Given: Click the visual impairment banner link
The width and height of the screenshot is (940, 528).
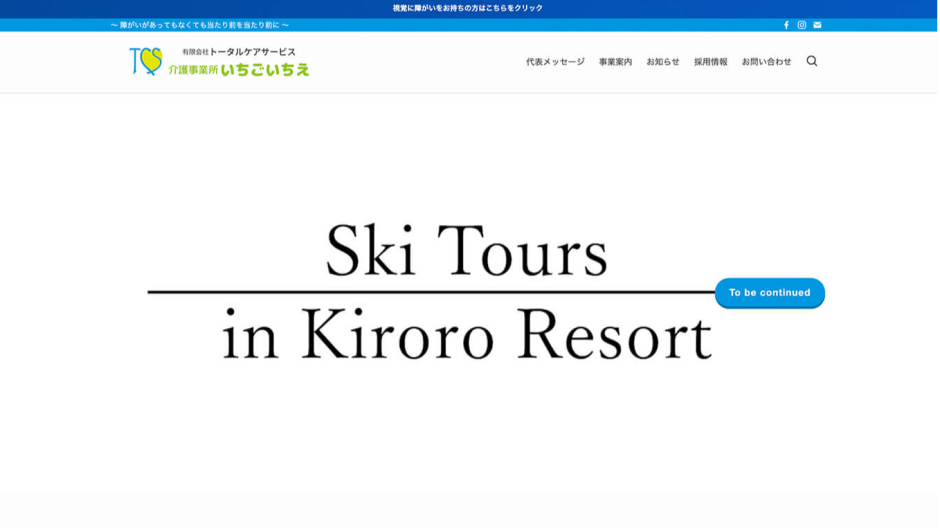Looking at the screenshot, I should click(469, 8).
